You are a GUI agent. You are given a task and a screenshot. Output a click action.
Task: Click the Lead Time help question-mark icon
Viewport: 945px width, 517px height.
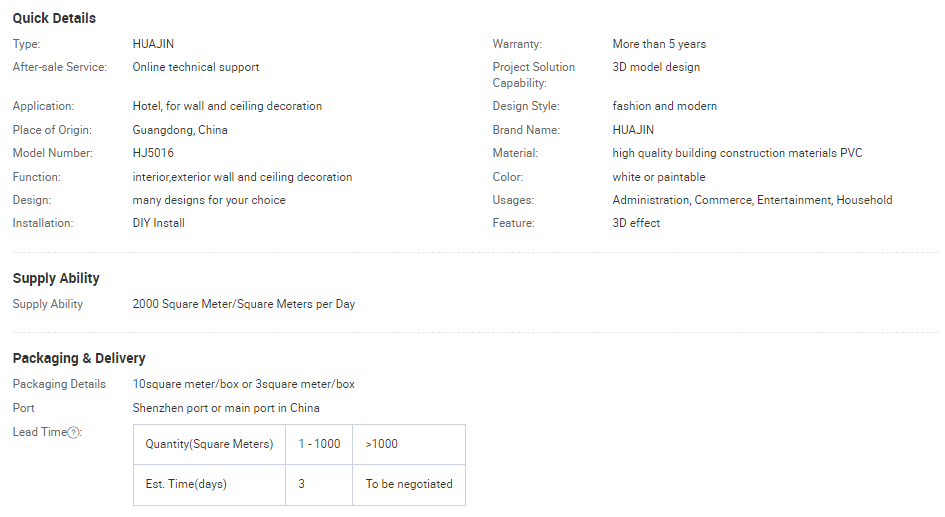click(x=74, y=432)
